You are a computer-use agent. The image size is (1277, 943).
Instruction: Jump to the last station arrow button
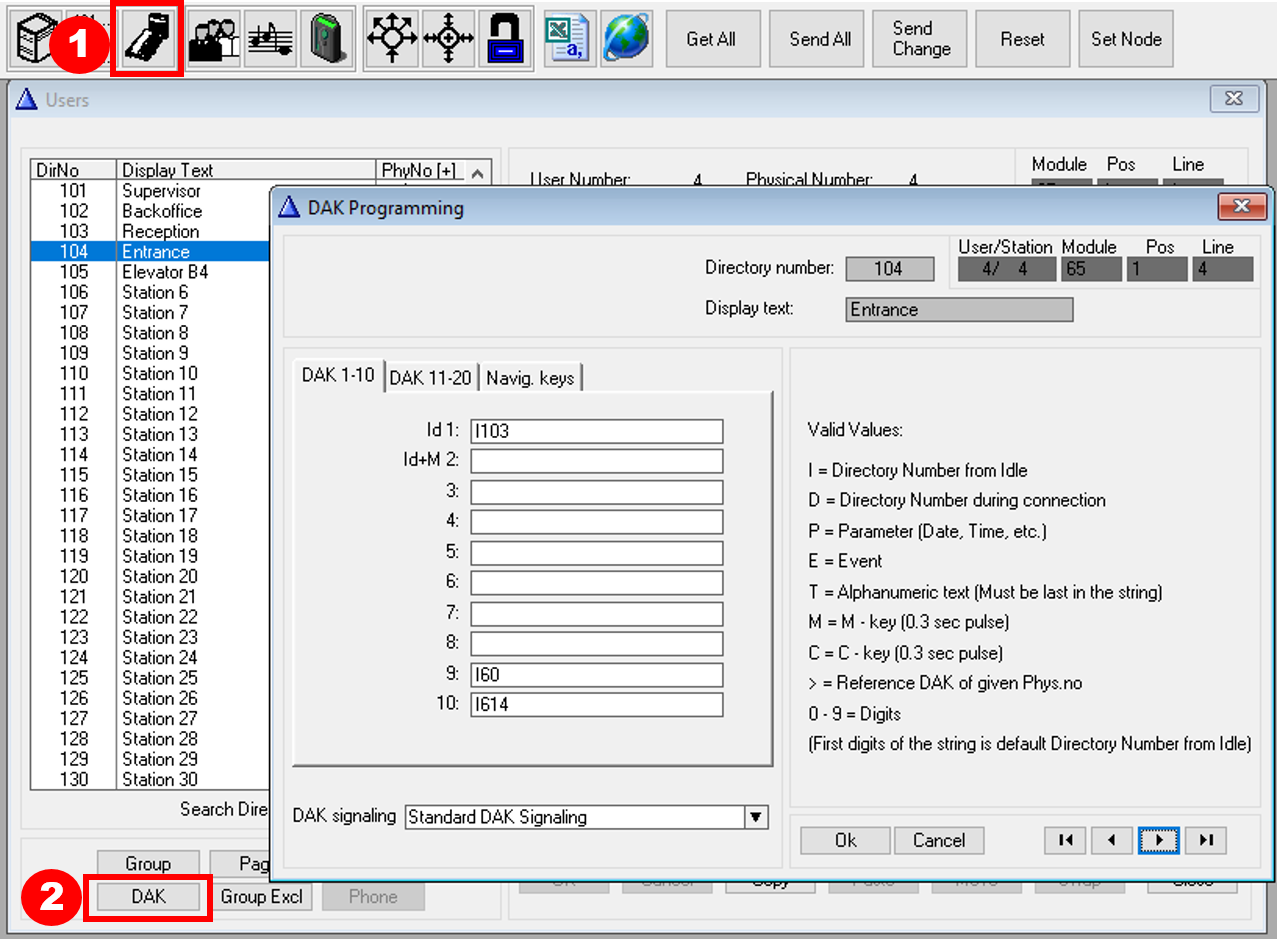coord(1206,841)
